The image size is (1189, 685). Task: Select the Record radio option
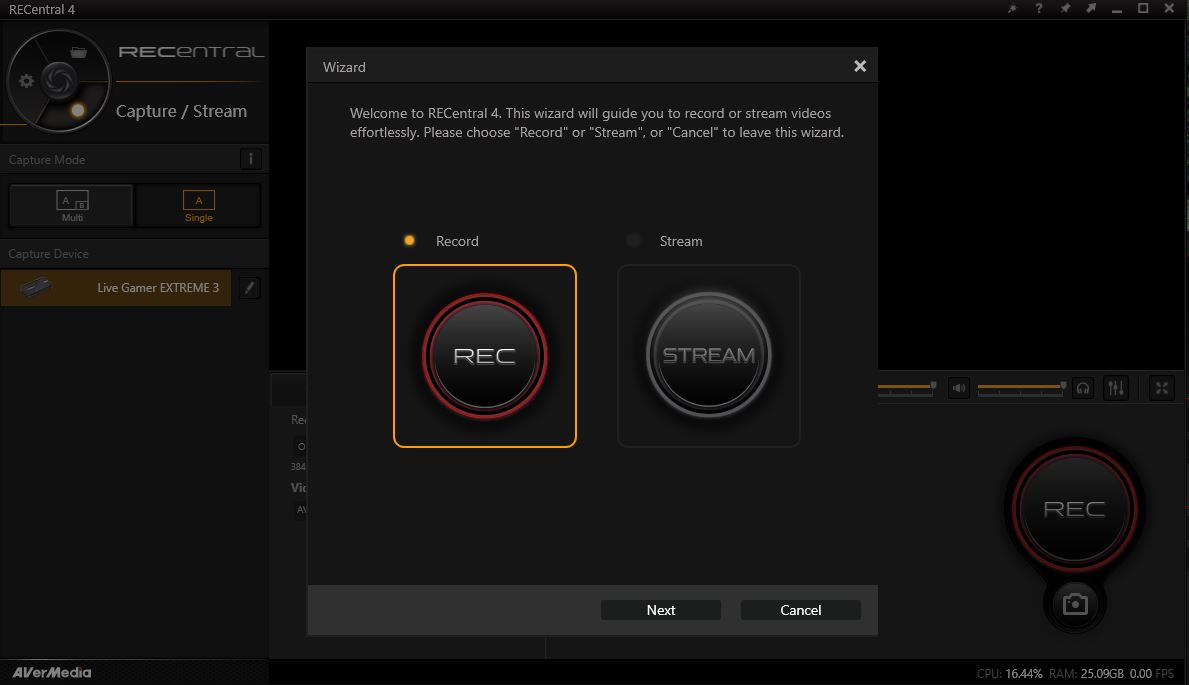point(409,240)
